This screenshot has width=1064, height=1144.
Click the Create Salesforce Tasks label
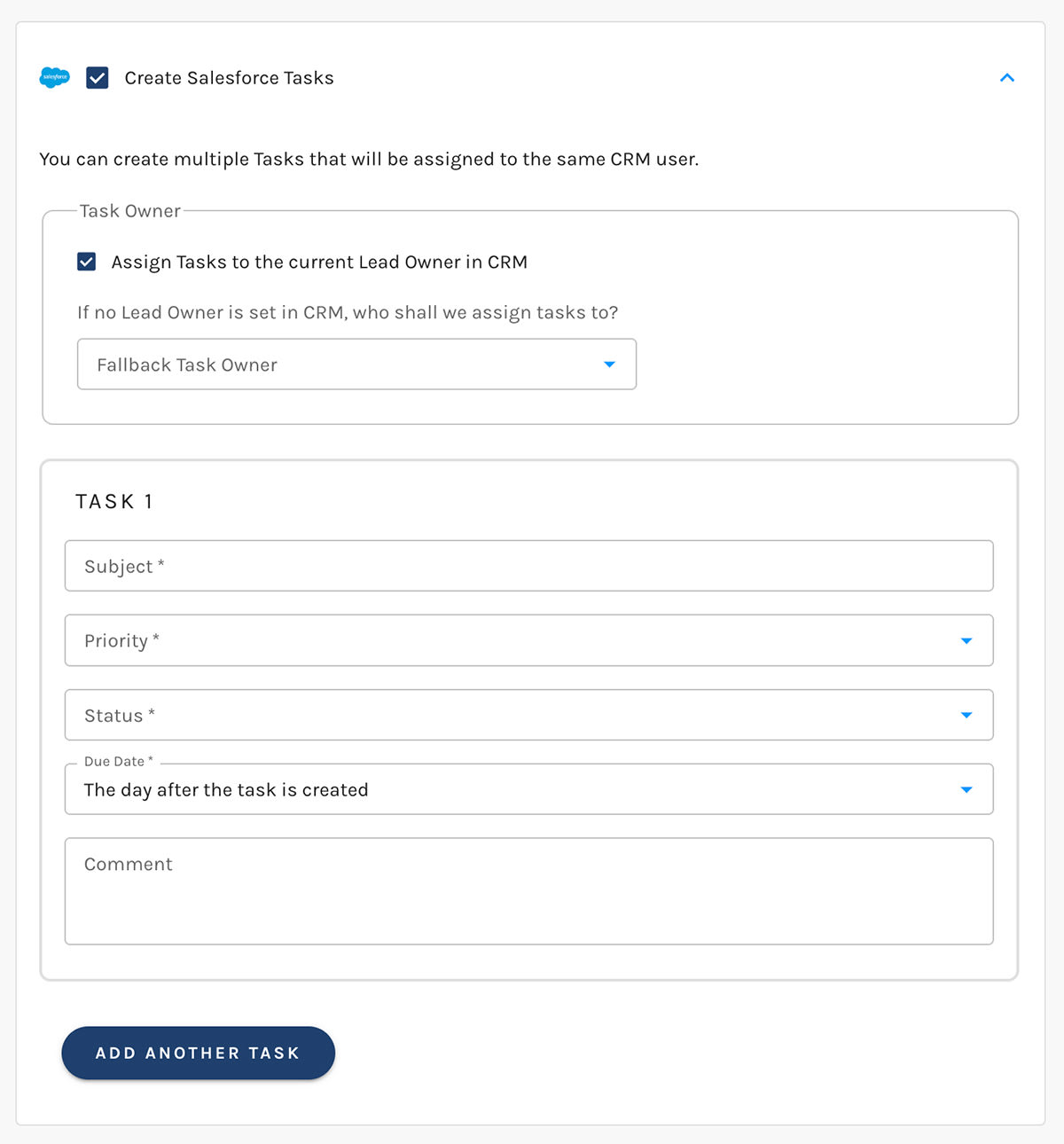(228, 77)
